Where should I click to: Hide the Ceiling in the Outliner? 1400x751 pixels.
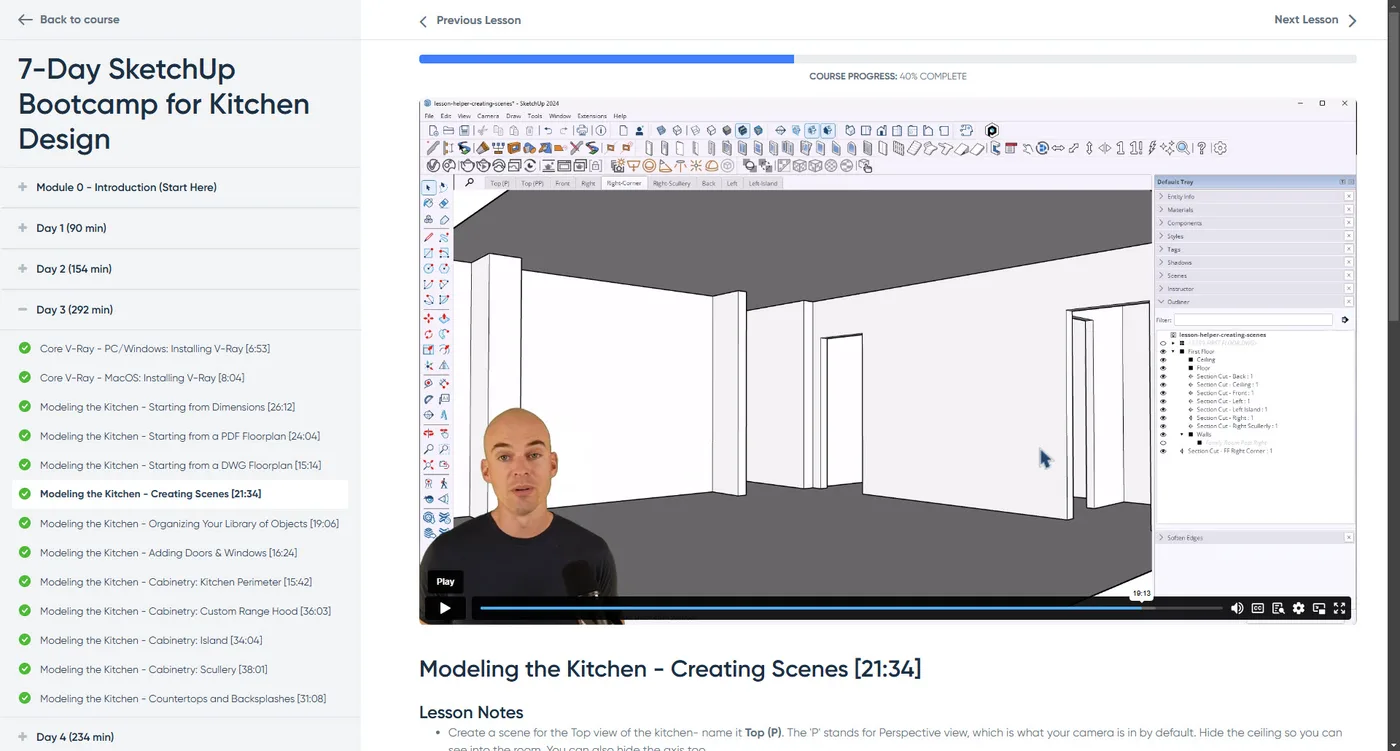pyautogui.click(x=1162, y=359)
